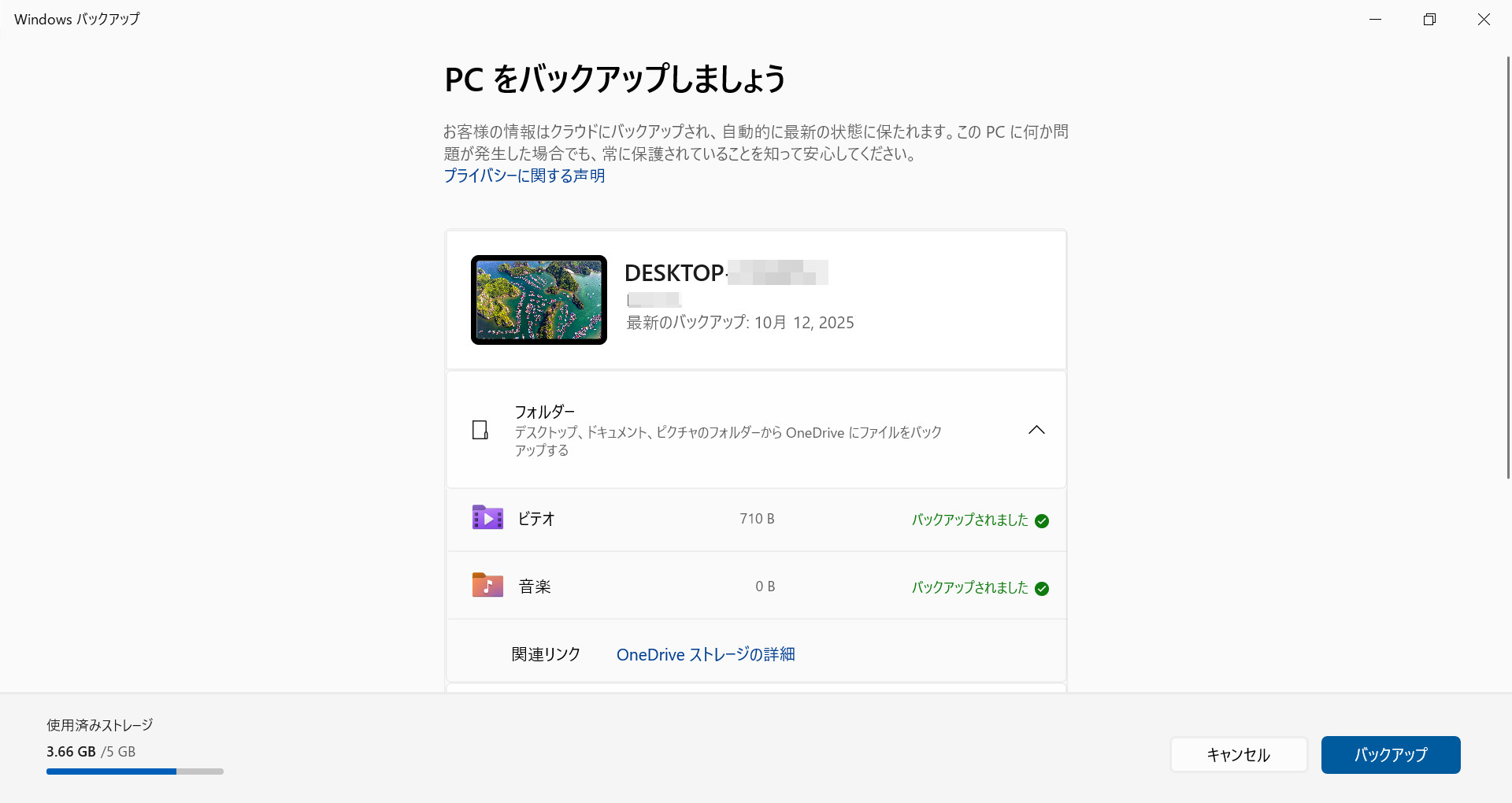Open OneDrive ストレージの詳細 link
This screenshot has width=1512, height=803.
pos(706,654)
